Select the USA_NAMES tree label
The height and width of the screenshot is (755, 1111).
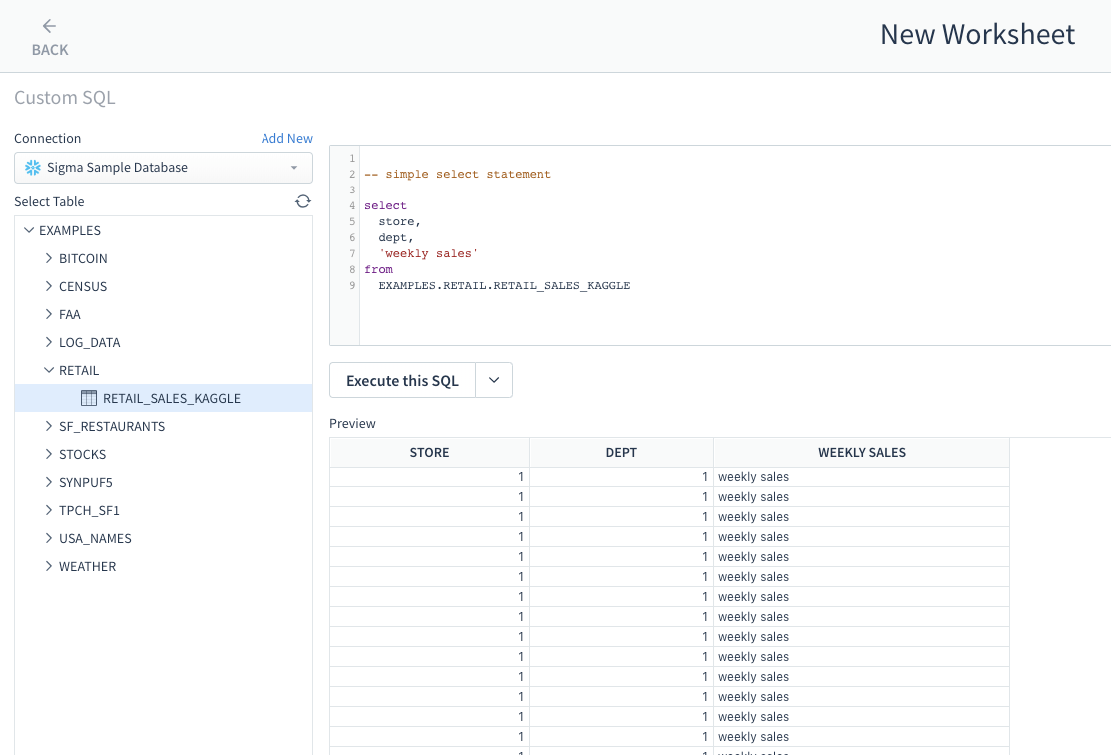pyautogui.click(x=95, y=538)
